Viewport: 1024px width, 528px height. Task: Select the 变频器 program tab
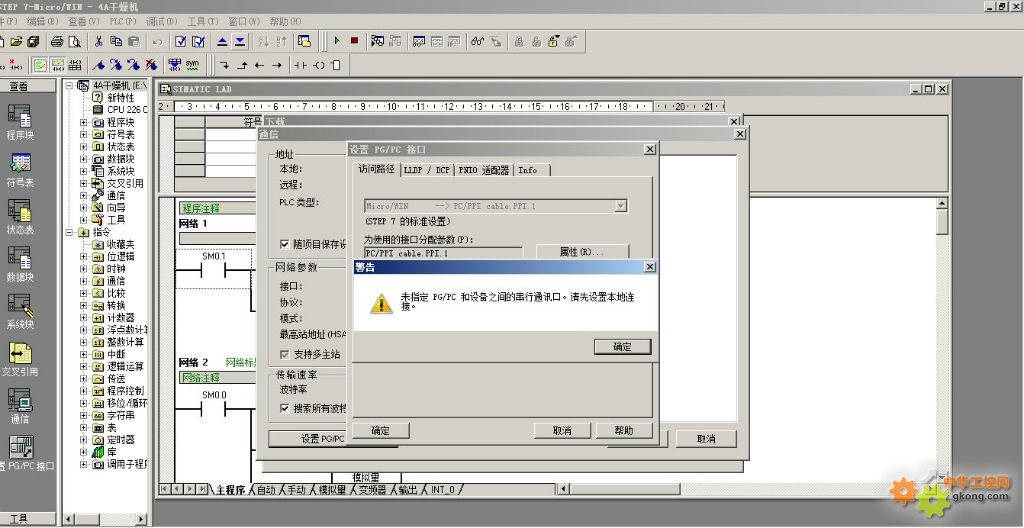pyautogui.click(x=372, y=489)
